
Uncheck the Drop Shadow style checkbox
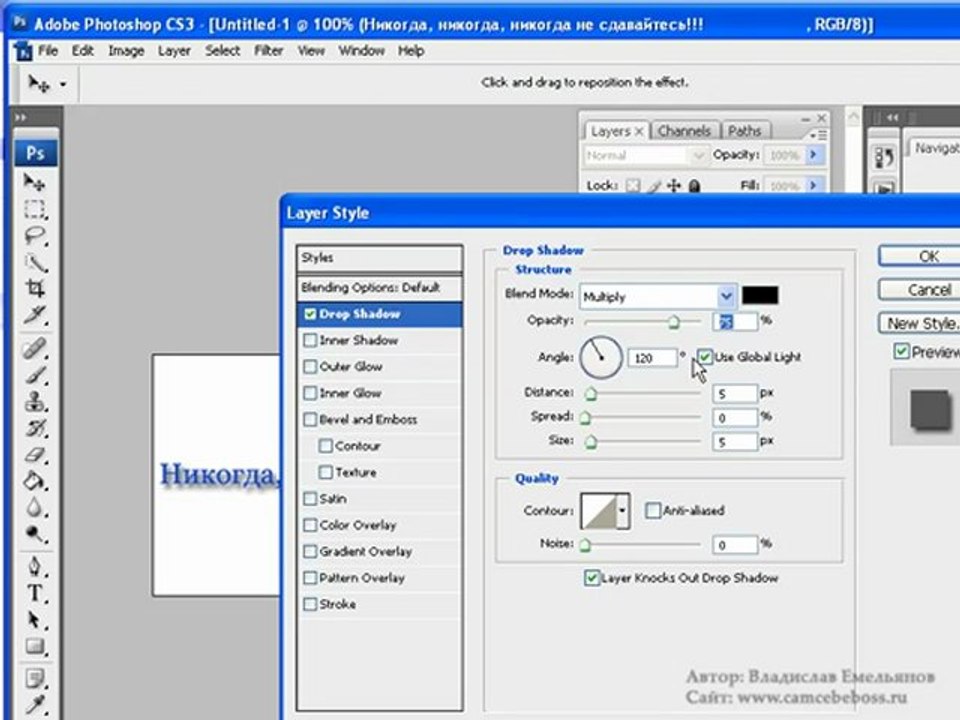[310, 314]
